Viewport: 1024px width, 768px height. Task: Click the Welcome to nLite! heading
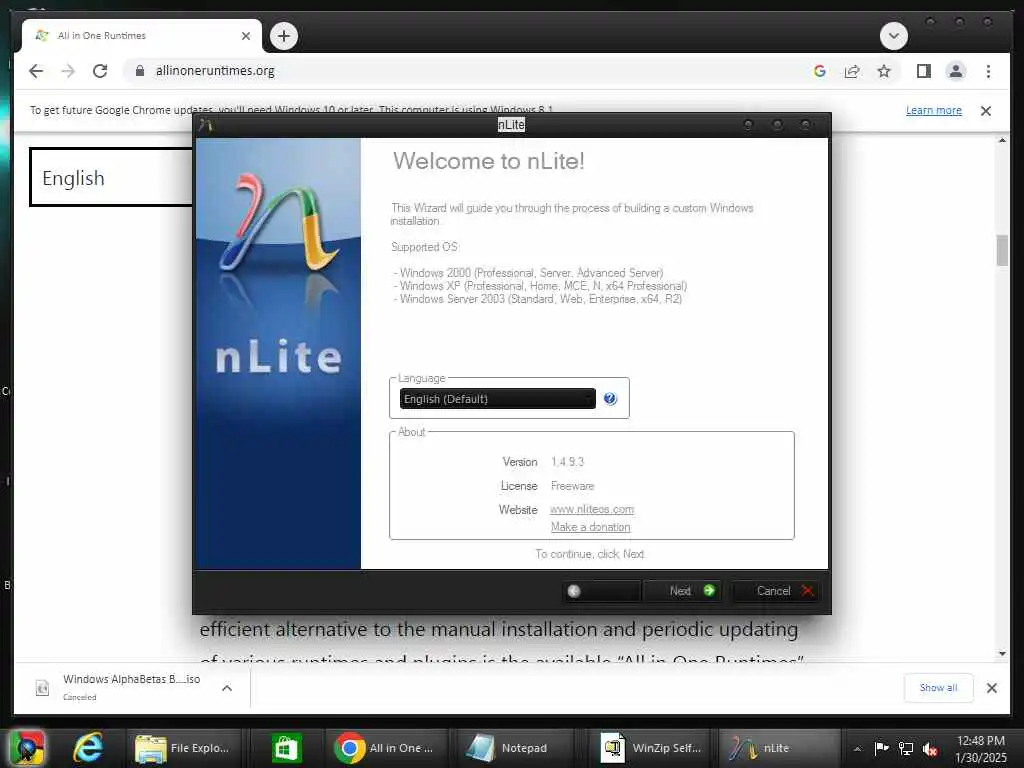point(488,161)
